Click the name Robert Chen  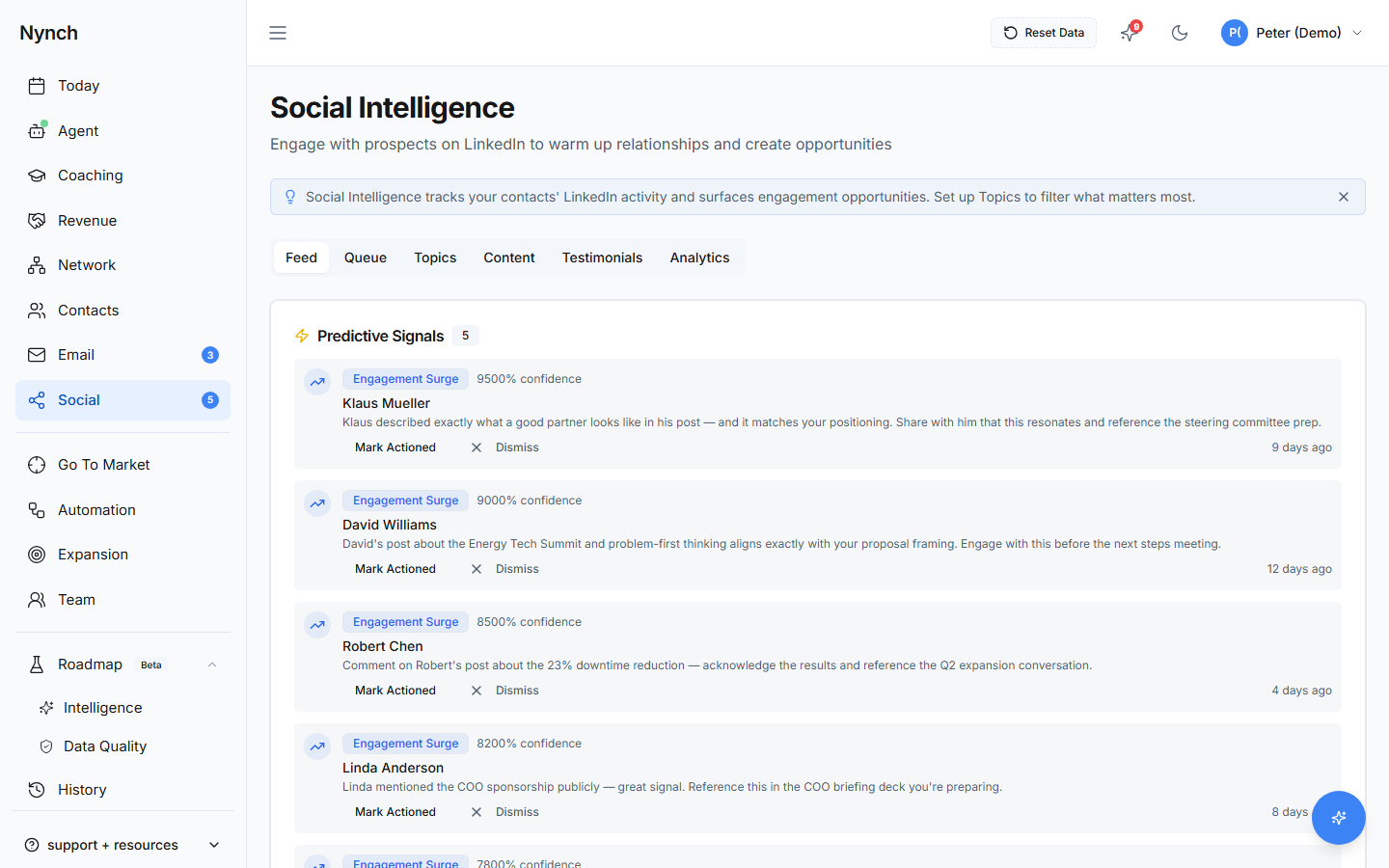pos(383,646)
